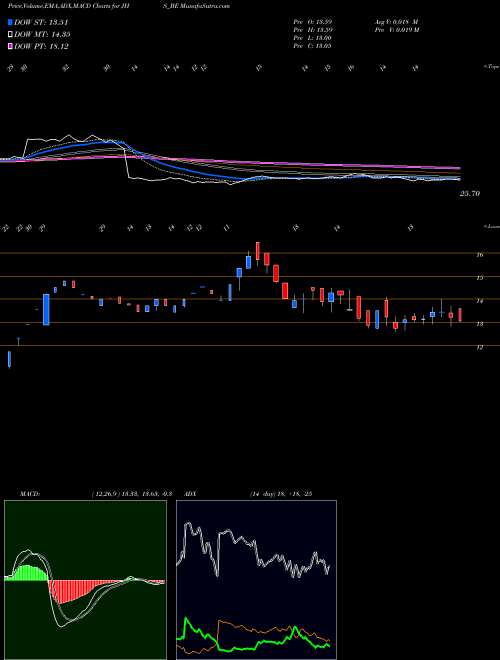The image size is (500, 660).
Task: Click the '(14 day) 18, +18, -25' ADX values
Action: pos(280,494)
